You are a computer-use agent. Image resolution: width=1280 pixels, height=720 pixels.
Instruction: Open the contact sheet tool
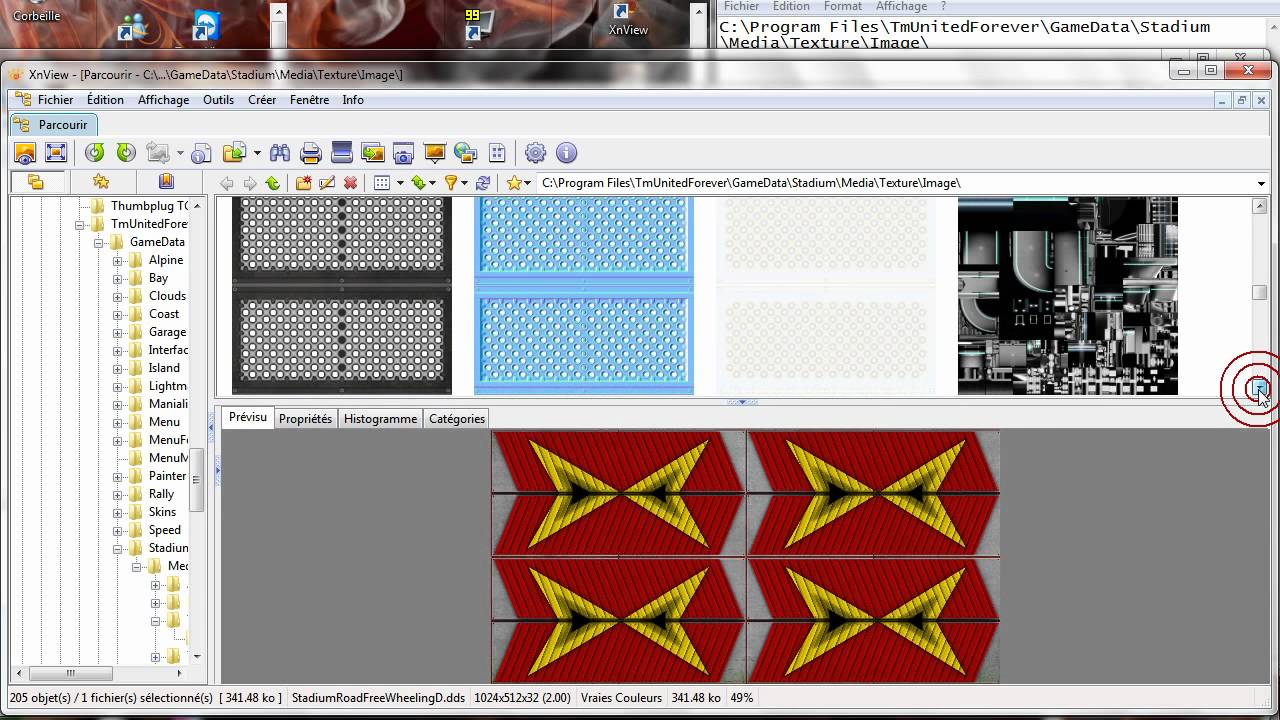tap(497, 153)
